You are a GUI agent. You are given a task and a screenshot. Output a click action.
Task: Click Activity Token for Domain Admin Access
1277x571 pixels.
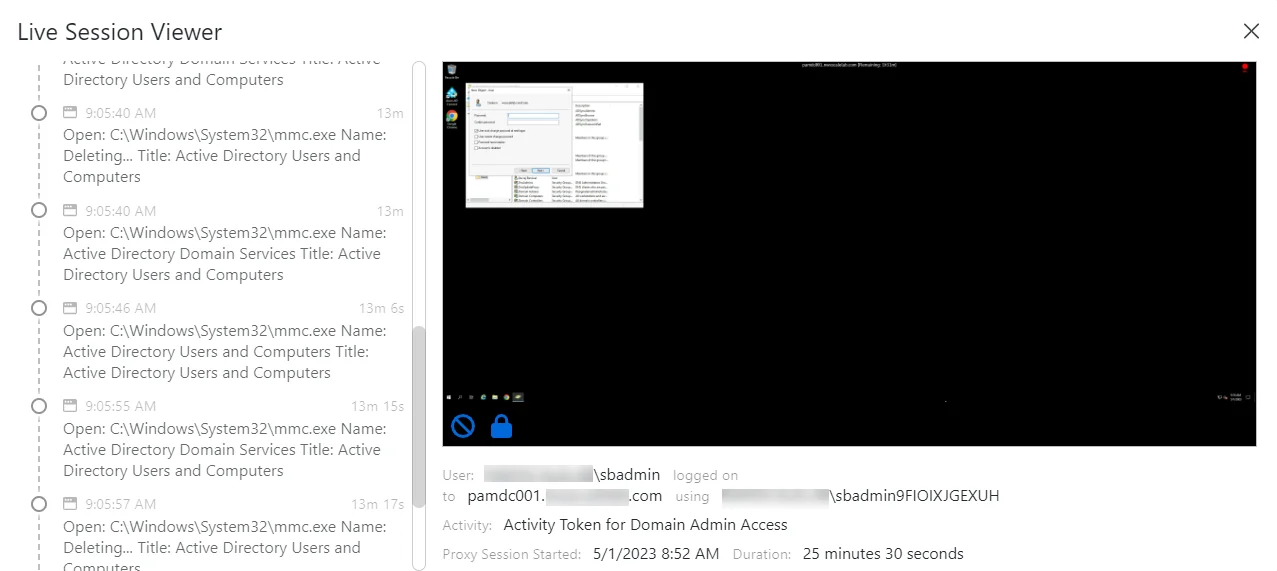[645, 525]
